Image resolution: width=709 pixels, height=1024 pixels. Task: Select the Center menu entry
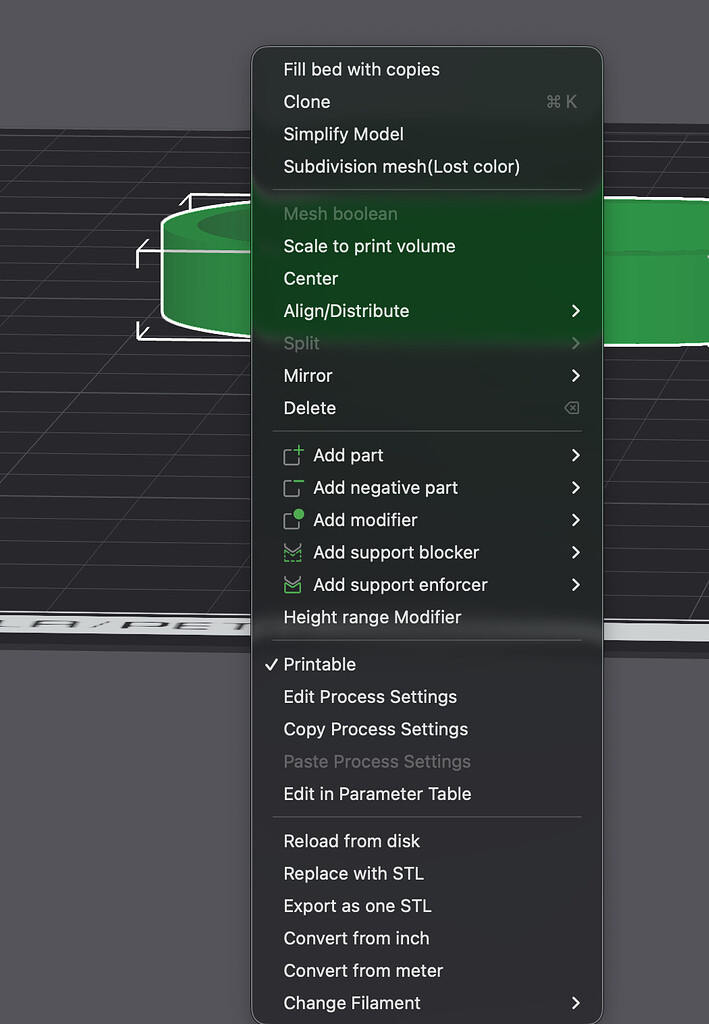click(x=311, y=278)
